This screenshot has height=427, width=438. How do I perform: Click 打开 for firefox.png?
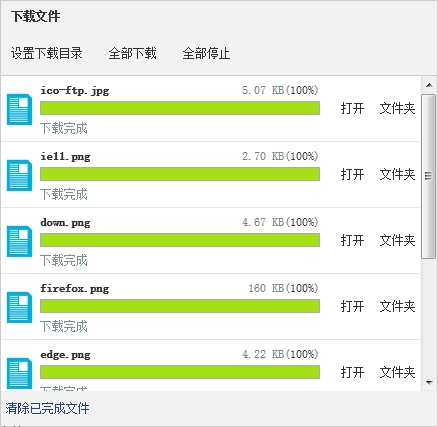pos(352,306)
